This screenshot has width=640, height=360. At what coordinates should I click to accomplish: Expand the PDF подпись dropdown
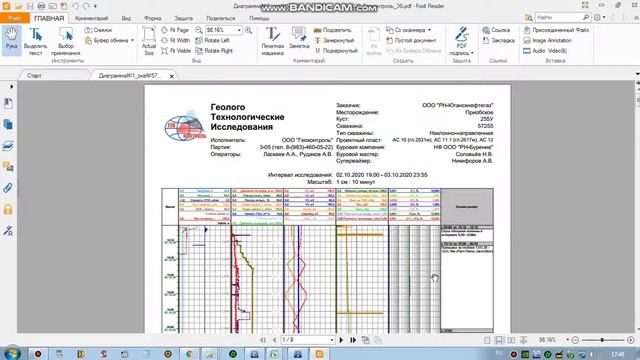click(x=472, y=53)
